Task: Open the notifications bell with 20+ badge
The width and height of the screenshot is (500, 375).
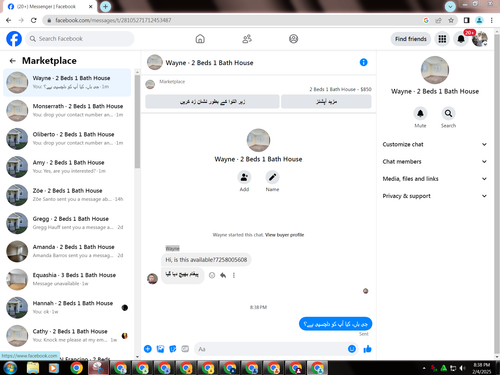Action: click(x=461, y=39)
